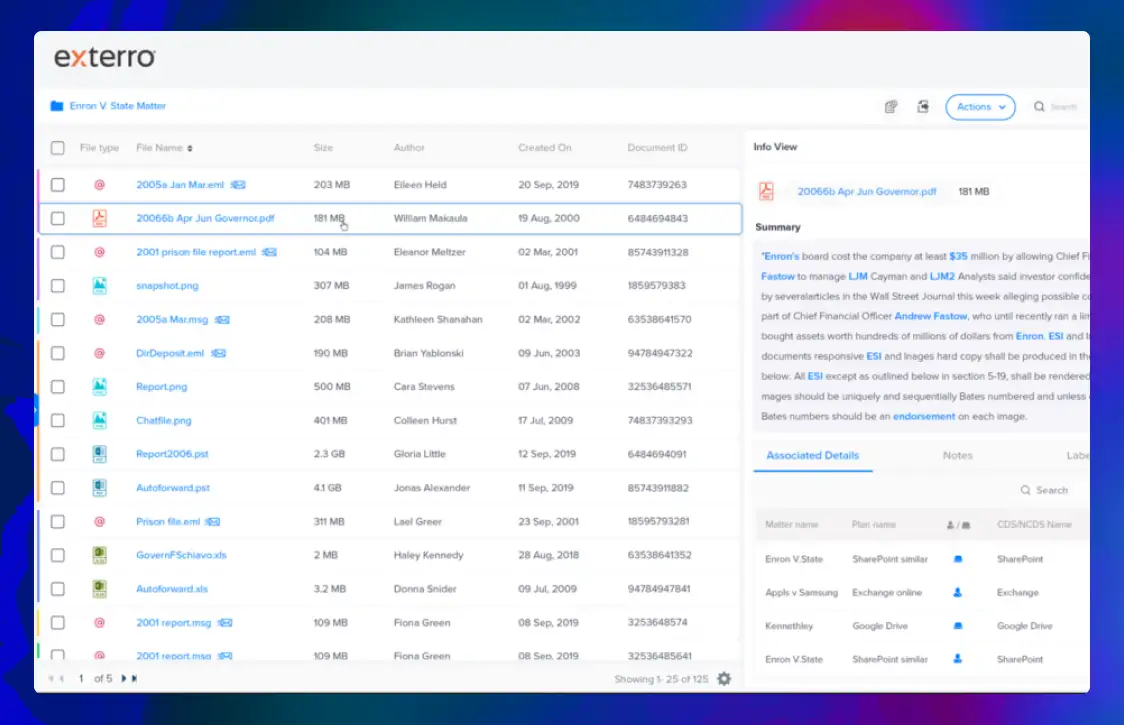Click the Andrew Fastow highlighted term in the summary
This screenshot has width=1124, height=725.
pyautogui.click(x=930, y=316)
